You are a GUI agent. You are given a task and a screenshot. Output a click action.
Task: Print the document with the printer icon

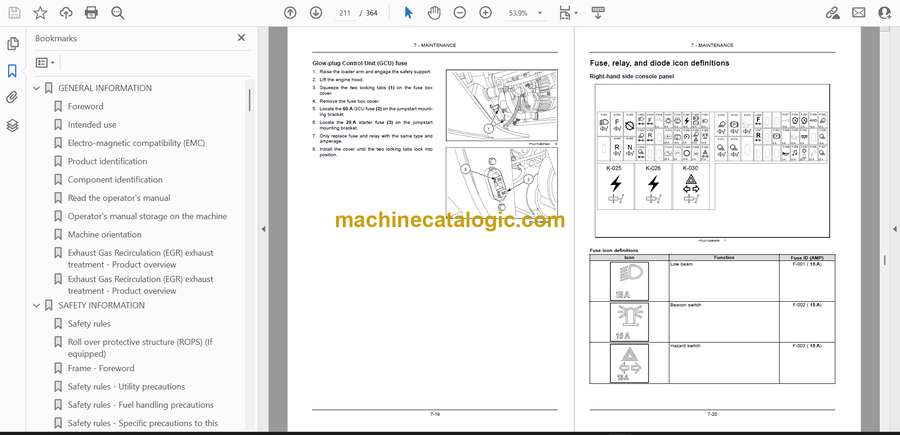pyautogui.click(x=91, y=13)
